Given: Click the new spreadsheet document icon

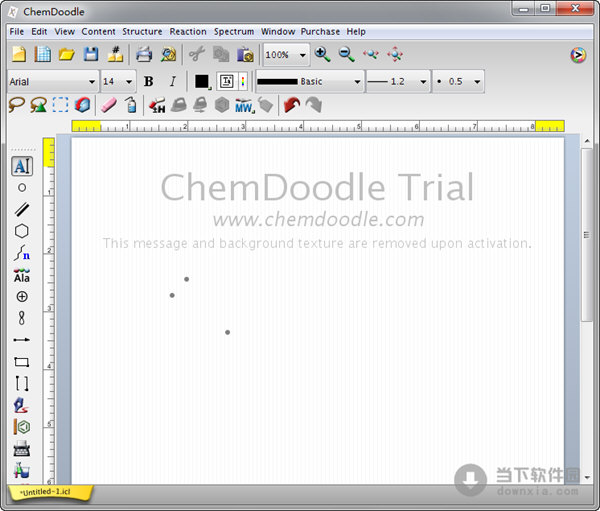Looking at the screenshot, I should pyautogui.click(x=42, y=54).
